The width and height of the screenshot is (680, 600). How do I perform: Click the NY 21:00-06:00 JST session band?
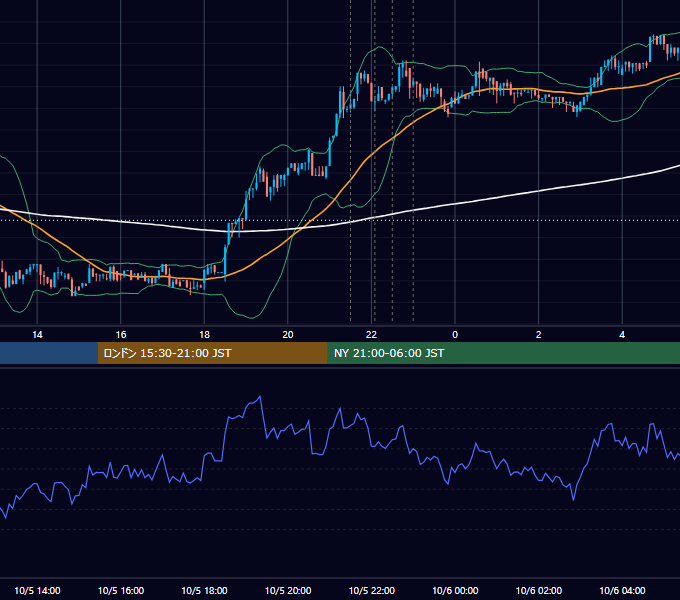pos(503,353)
